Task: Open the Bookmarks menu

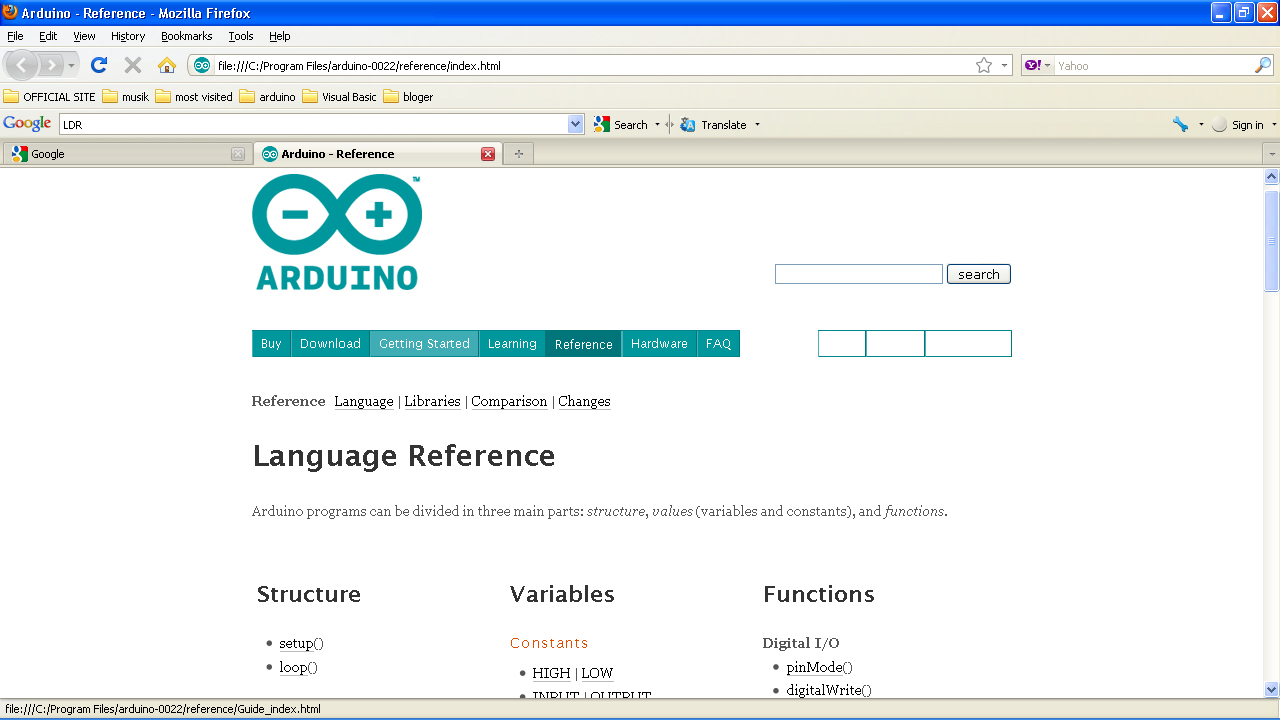Action: pos(187,36)
